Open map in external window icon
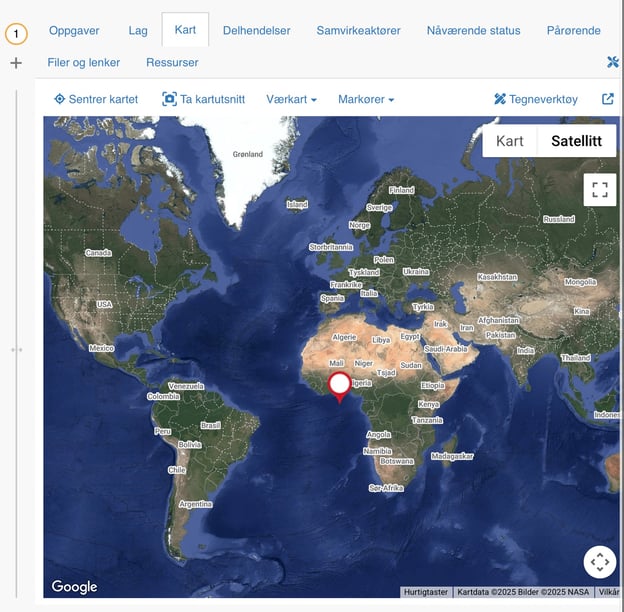This screenshot has height=612, width=624. click(x=607, y=99)
